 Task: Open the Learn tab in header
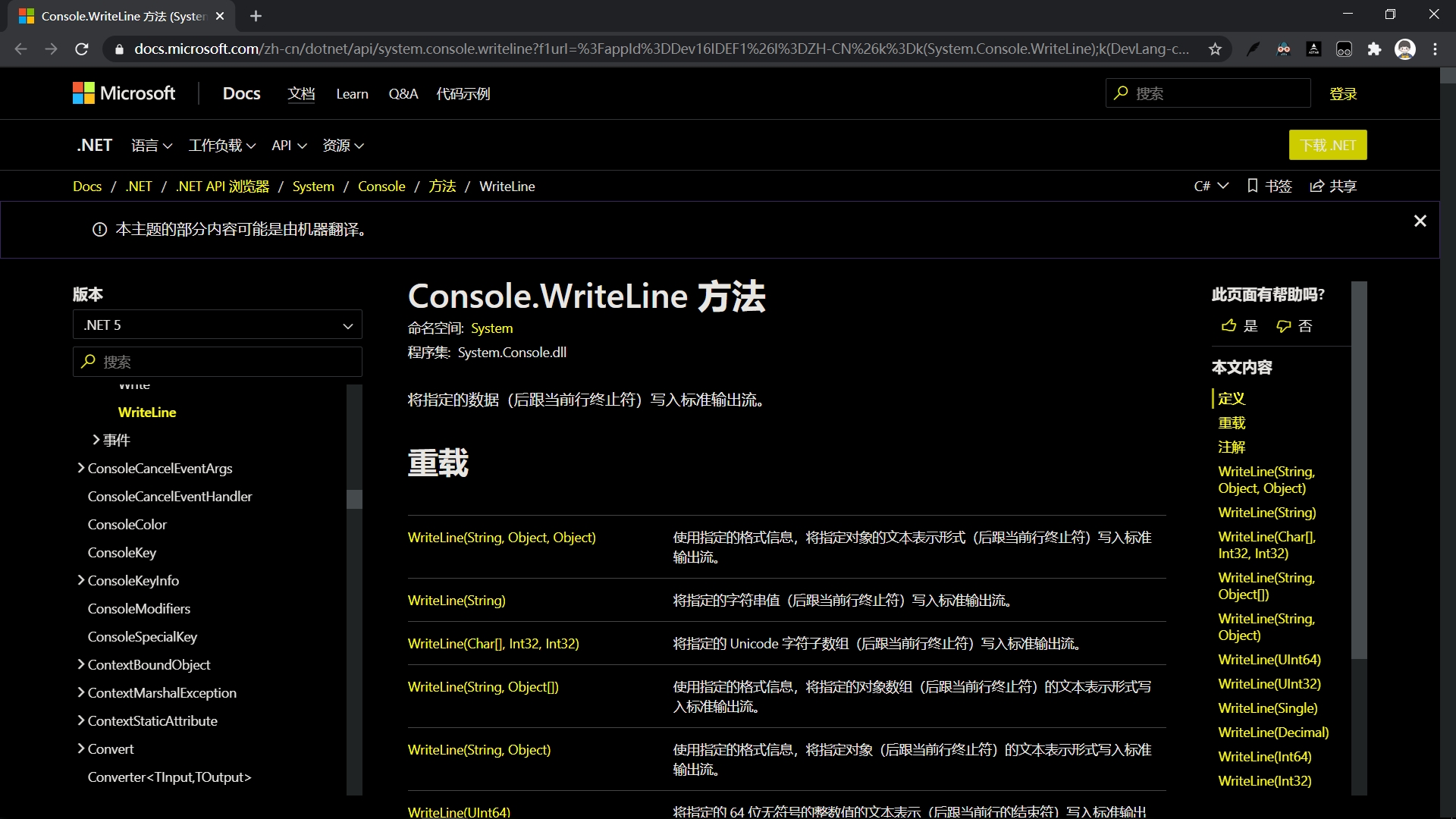pyautogui.click(x=352, y=94)
